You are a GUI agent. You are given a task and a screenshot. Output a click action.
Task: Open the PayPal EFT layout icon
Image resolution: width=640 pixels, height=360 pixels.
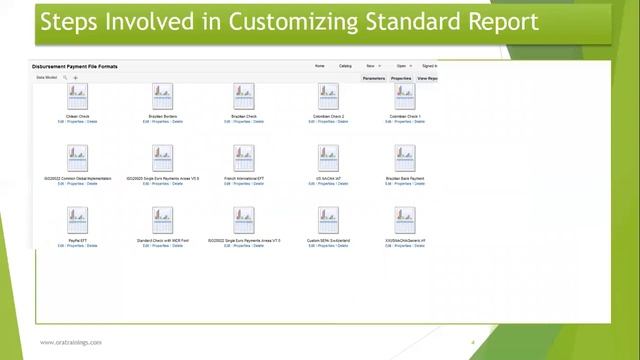(78, 220)
